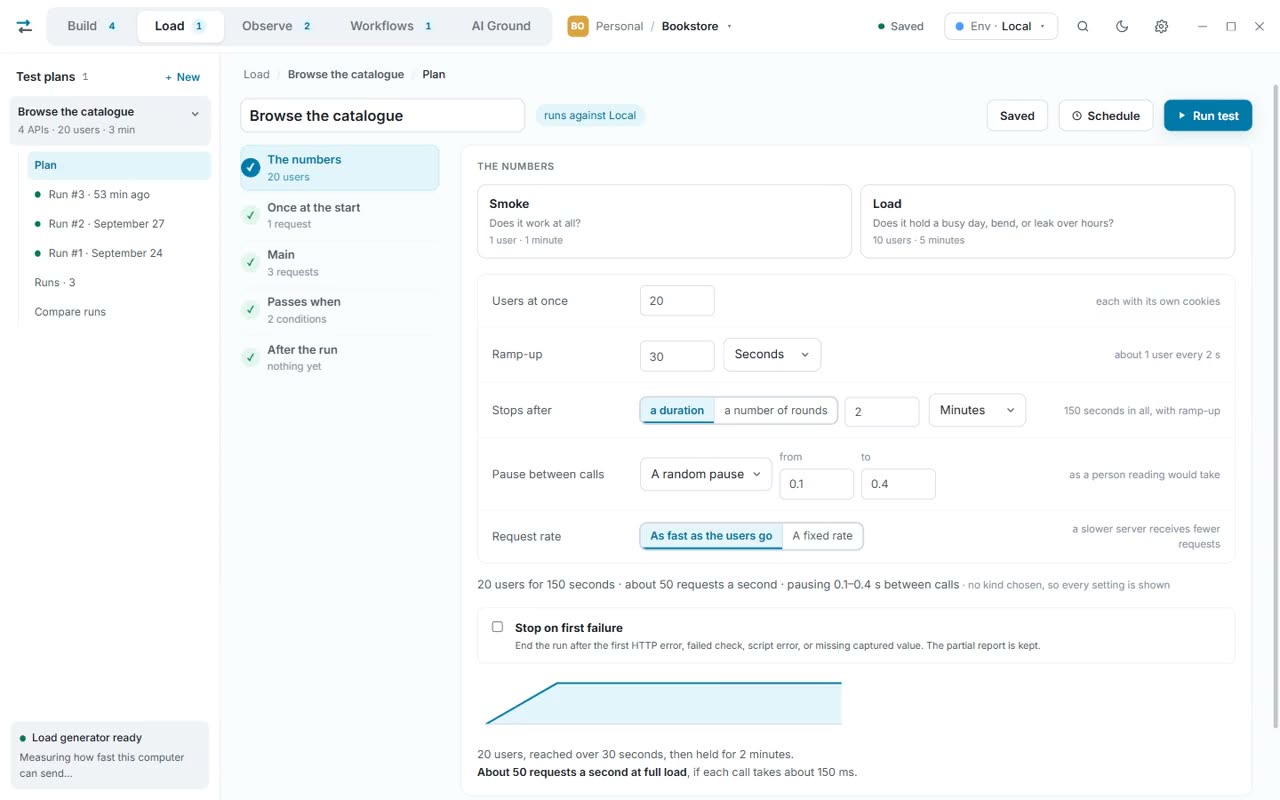
Task: Open the Stops after Minutes unit dropdown
Action: 977,410
